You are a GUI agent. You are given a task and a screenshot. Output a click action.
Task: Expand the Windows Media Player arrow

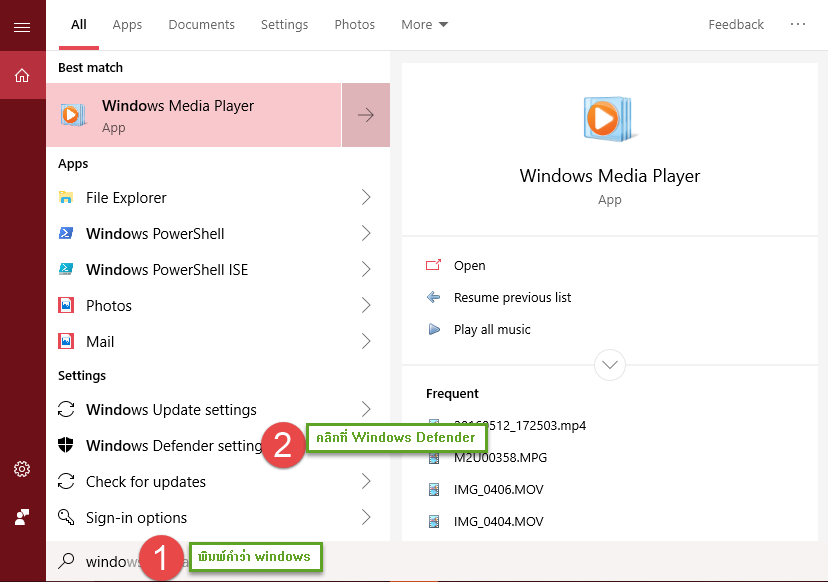point(366,115)
